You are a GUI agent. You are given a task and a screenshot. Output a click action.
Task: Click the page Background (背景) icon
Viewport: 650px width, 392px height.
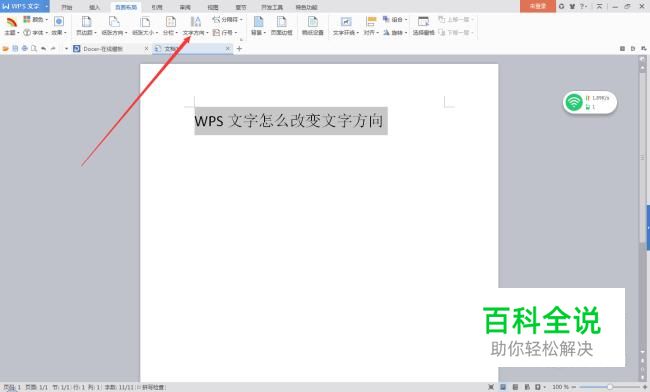[258, 22]
